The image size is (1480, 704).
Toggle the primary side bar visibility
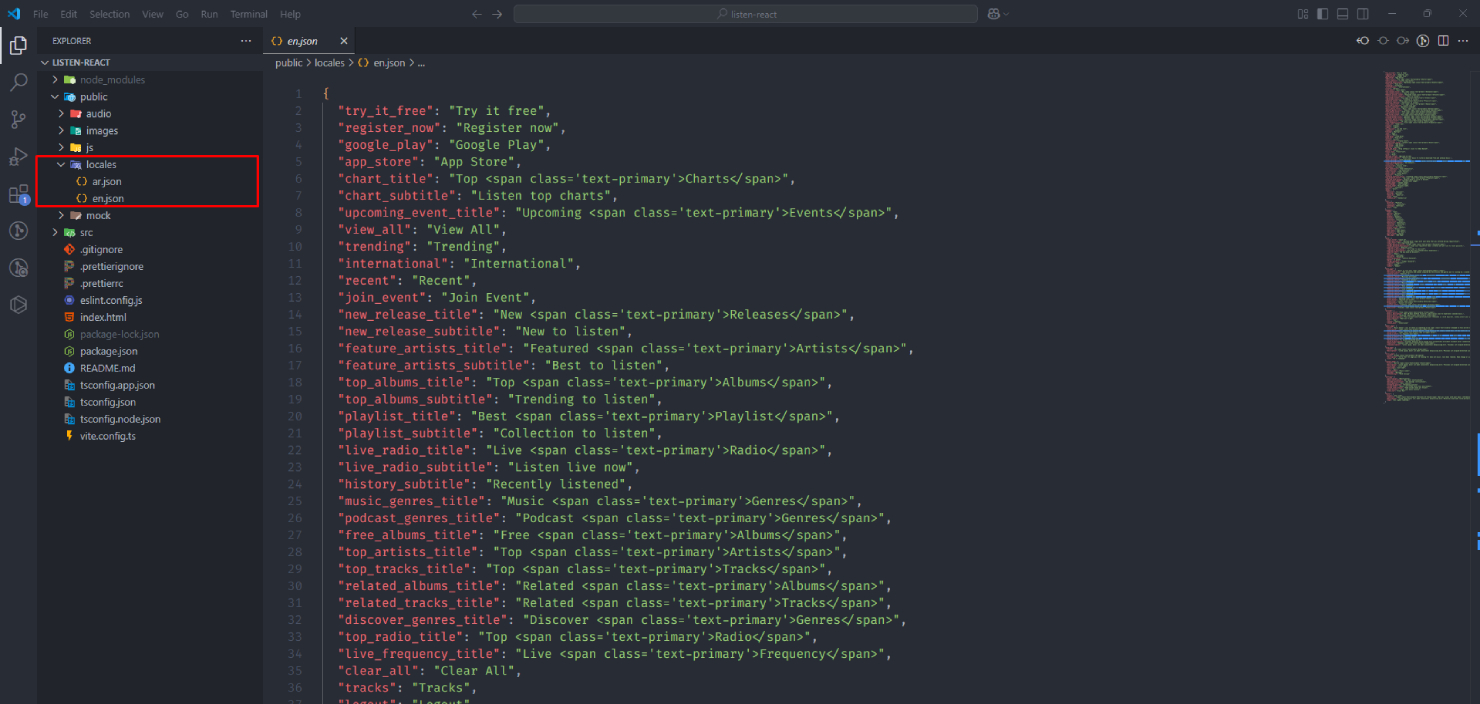point(1323,14)
